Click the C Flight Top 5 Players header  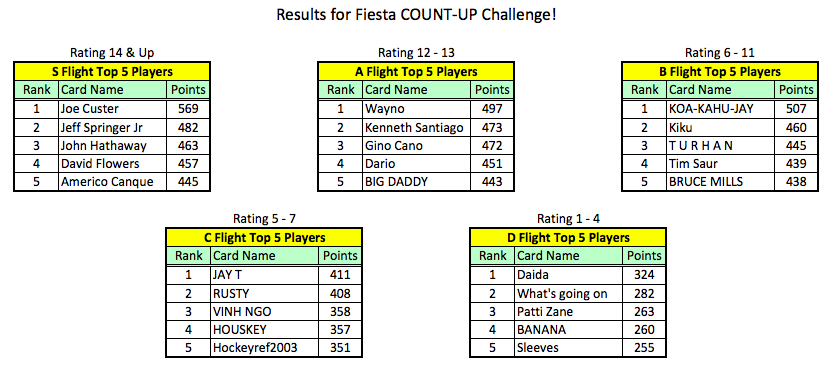click(x=264, y=238)
